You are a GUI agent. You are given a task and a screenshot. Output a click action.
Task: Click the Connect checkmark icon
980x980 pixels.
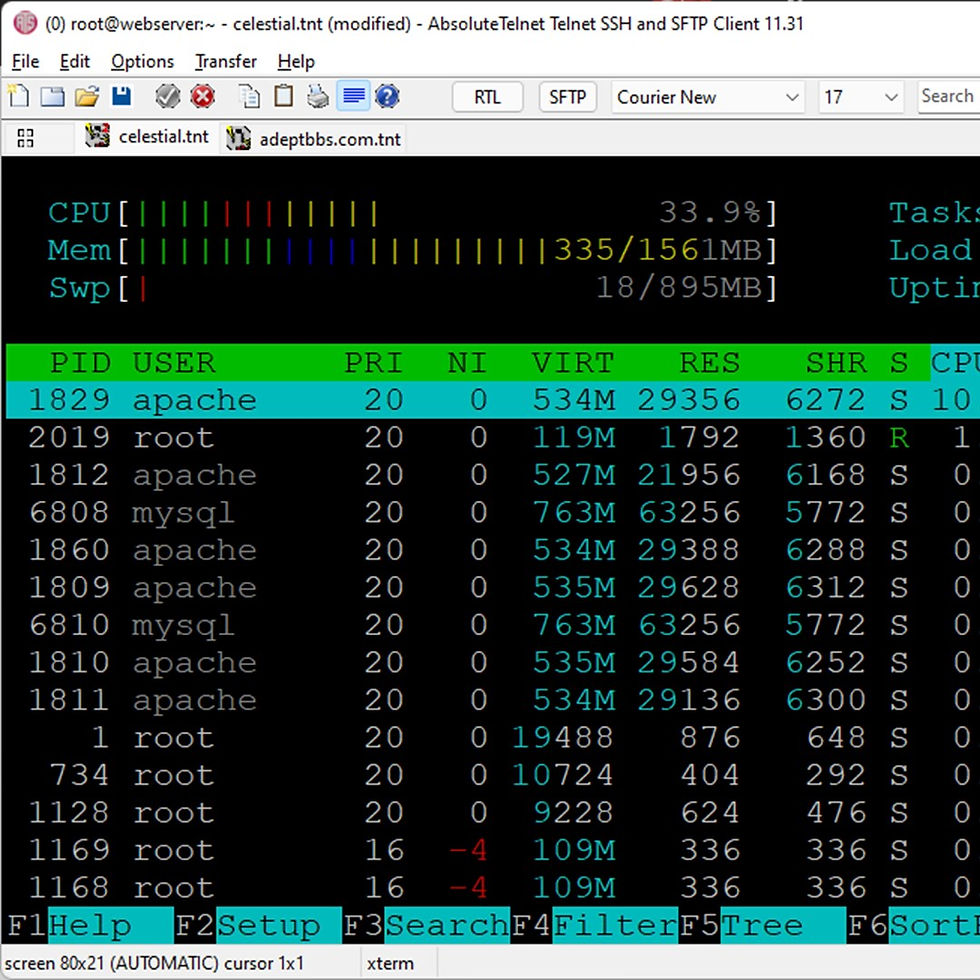pyautogui.click(x=168, y=97)
